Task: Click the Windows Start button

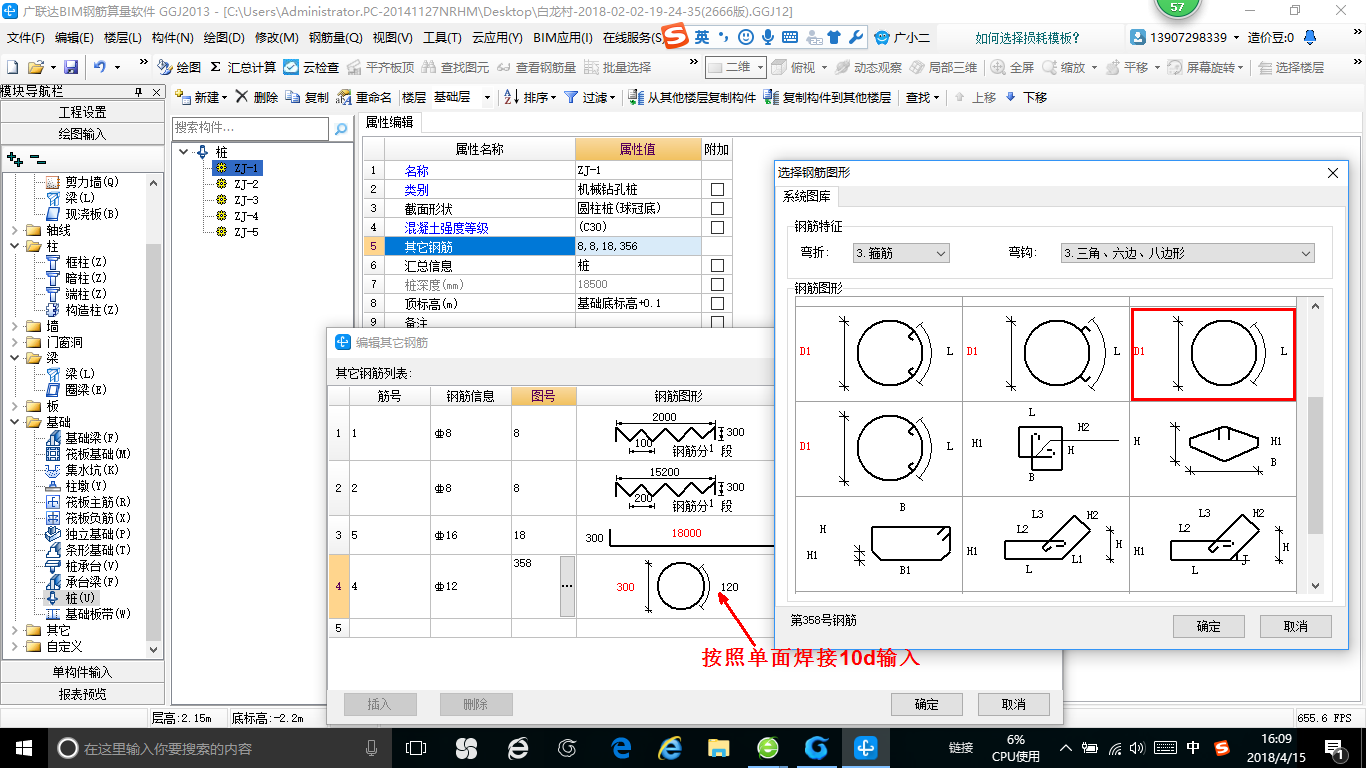Action: [x=22, y=747]
